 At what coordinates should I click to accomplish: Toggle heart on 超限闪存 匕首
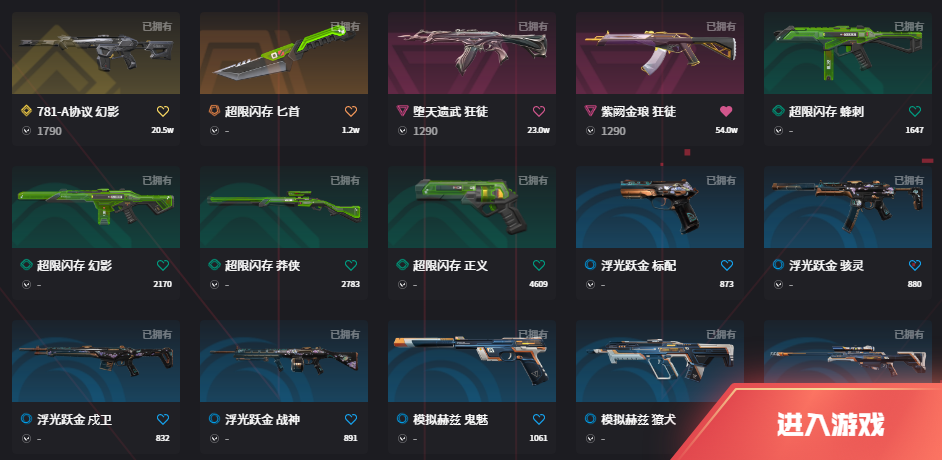click(351, 111)
